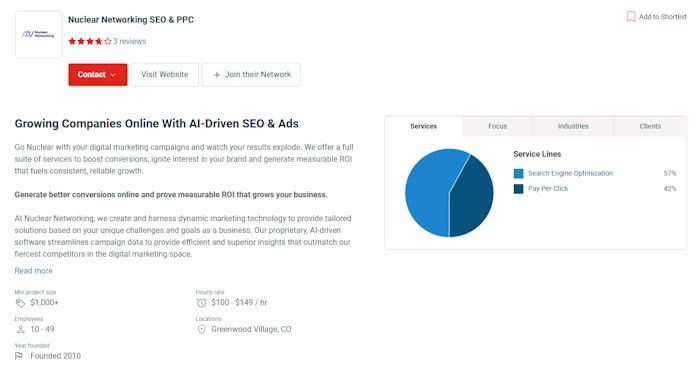This screenshot has height=373, width=700.
Task: Click the person icon beside 10 - 49
Action: (20, 330)
